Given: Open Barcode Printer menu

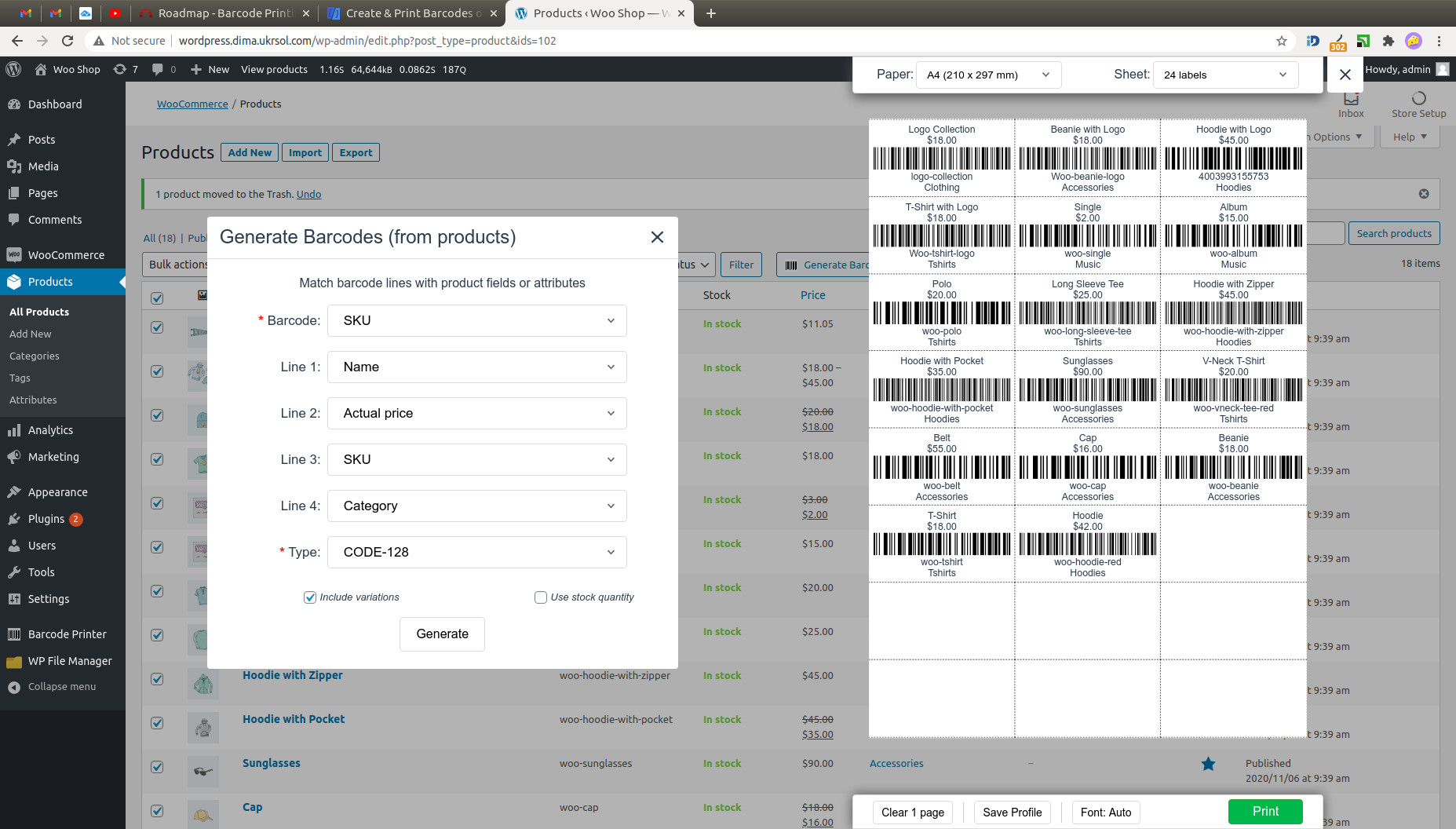Looking at the screenshot, I should click(x=67, y=634).
